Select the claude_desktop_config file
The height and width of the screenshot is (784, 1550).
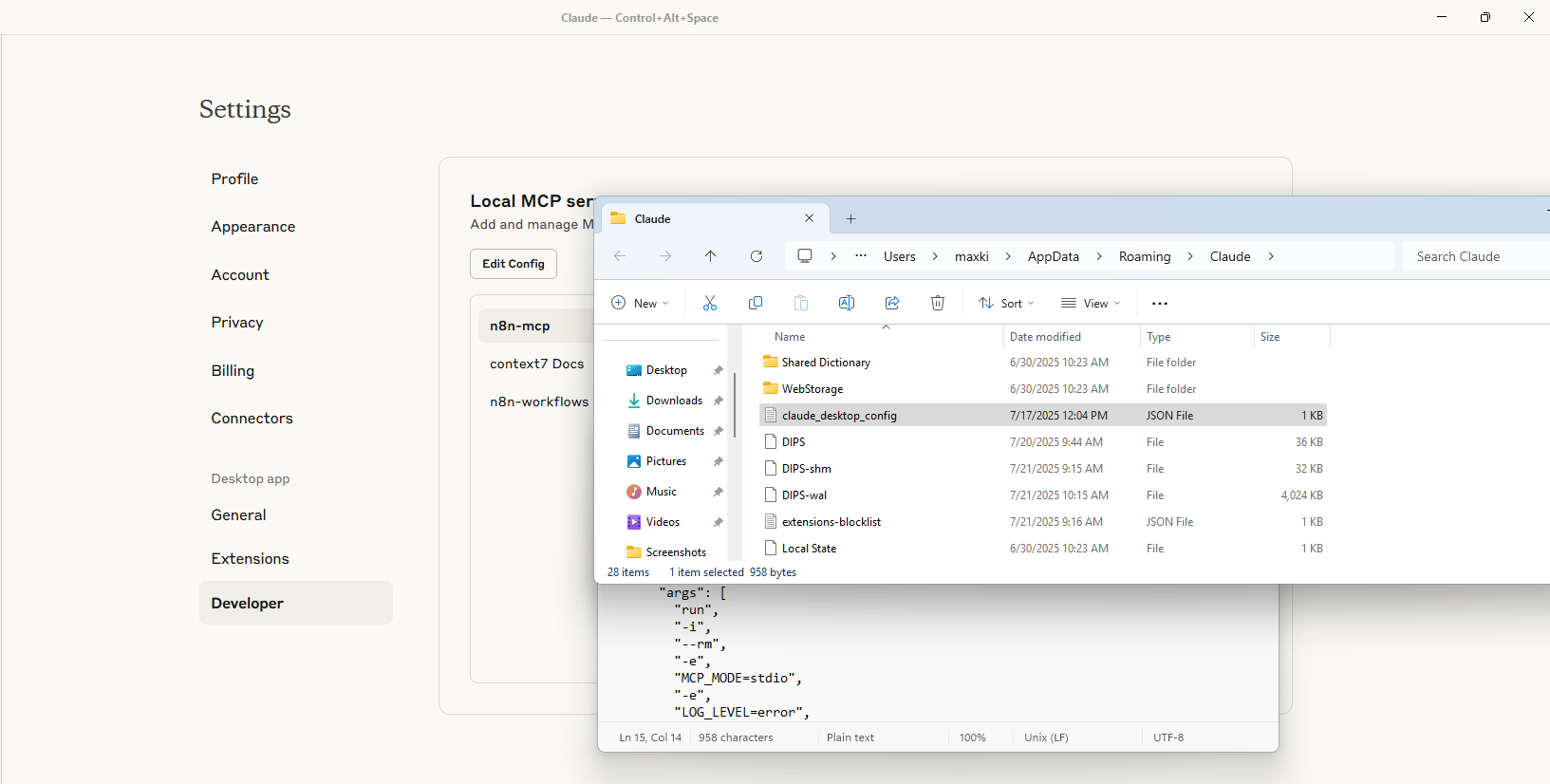pyautogui.click(x=1043, y=416)
